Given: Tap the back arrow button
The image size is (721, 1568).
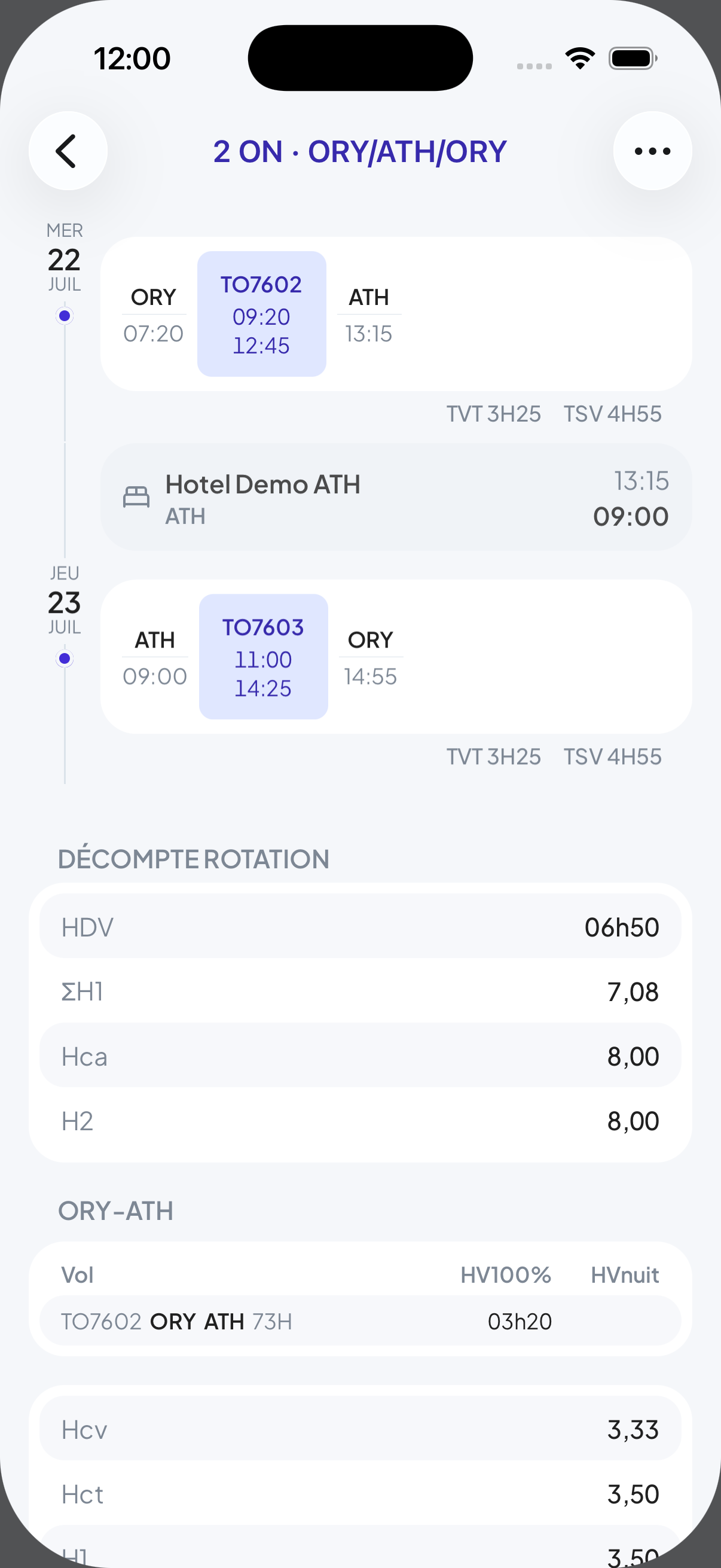Looking at the screenshot, I should click(68, 151).
